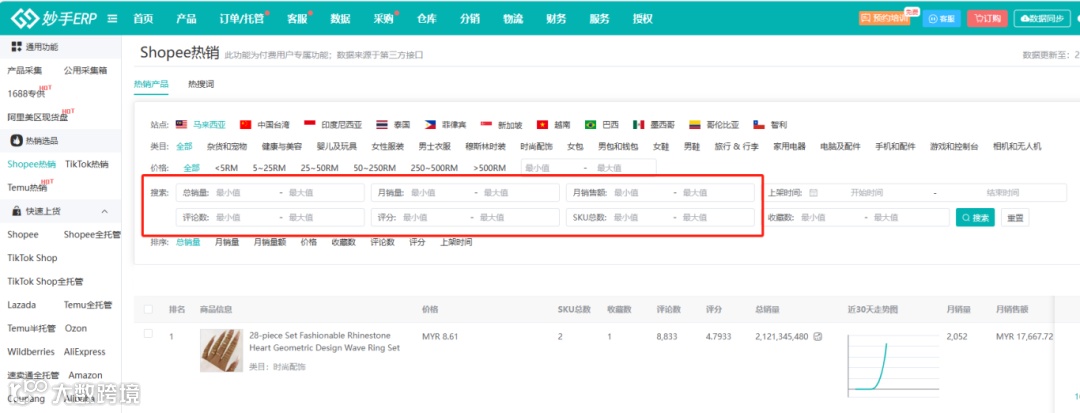Click the green 搜索 search button

coord(975,218)
